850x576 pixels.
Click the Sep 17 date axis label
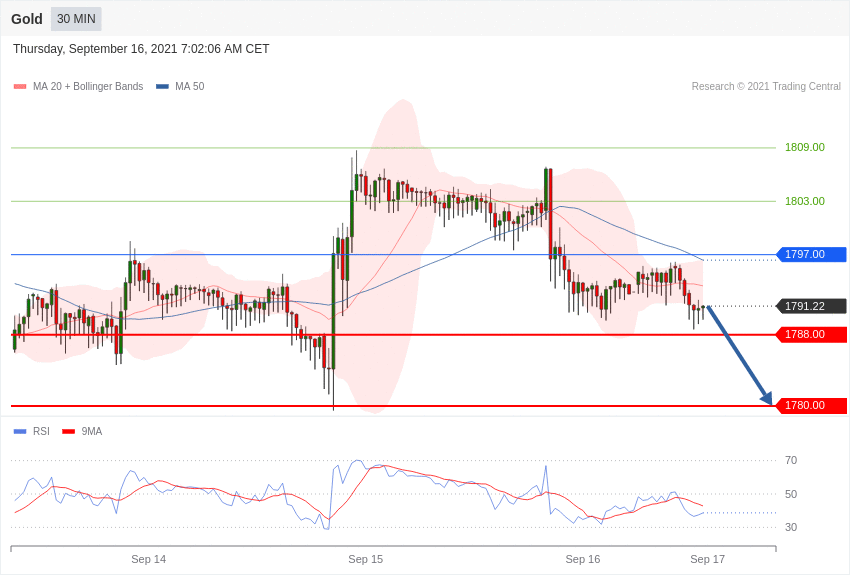point(707,559)
